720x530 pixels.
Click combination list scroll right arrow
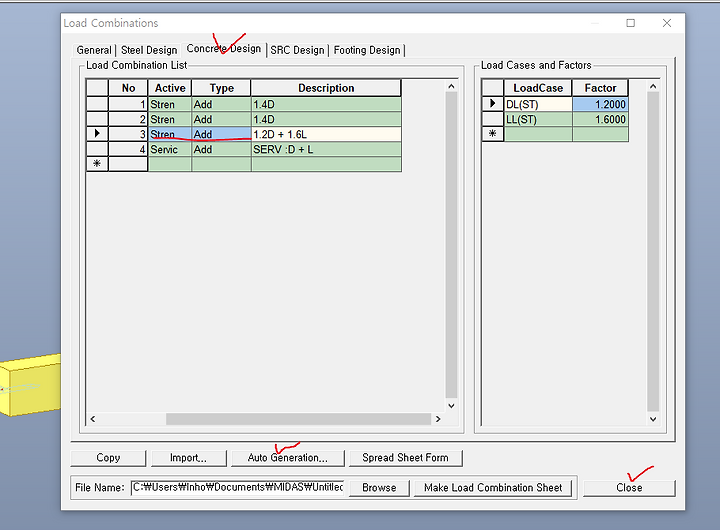[438, 419]
